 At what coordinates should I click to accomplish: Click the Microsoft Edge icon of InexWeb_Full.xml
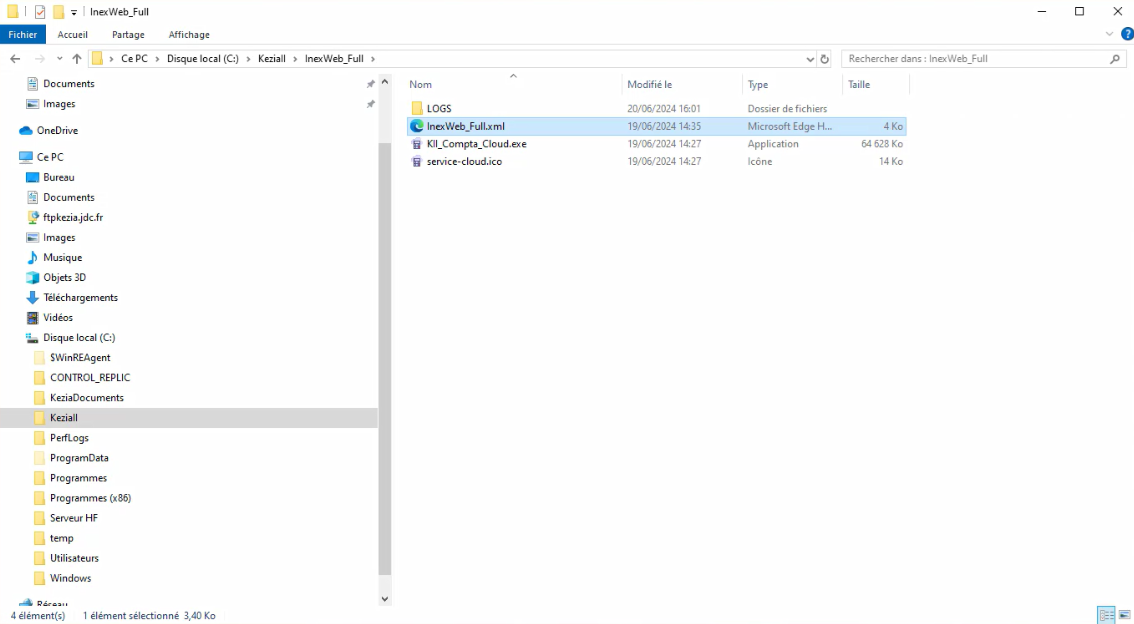pyautogui.click(x=417, y=126)
